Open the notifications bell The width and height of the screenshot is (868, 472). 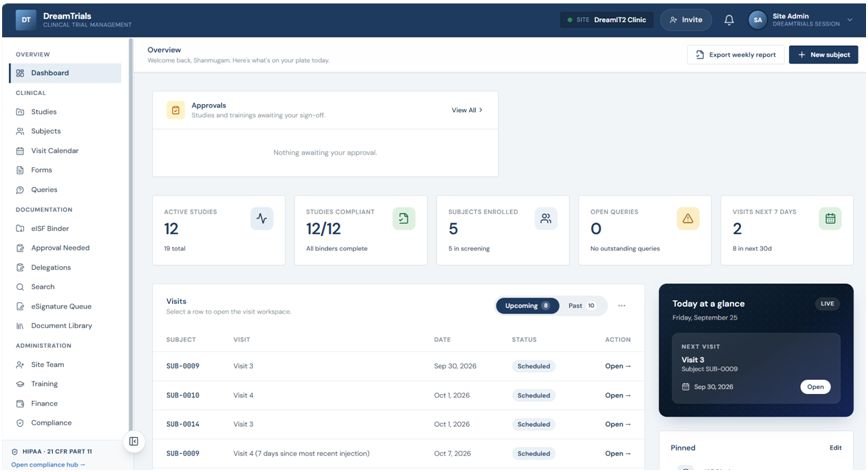coord(729,20)
